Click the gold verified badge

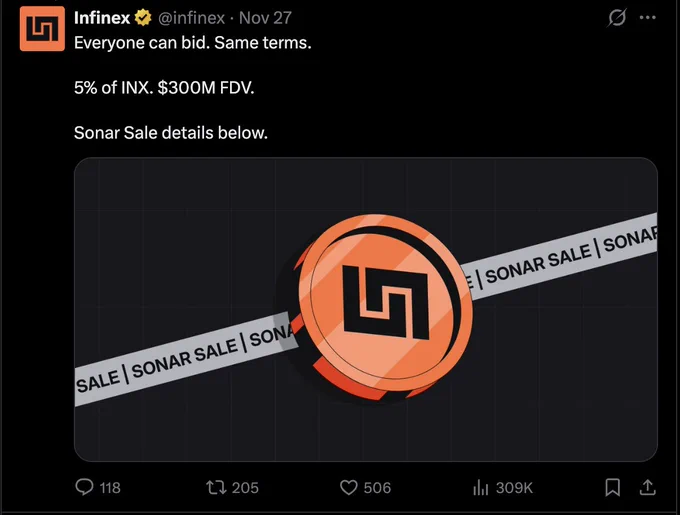[x=143, y=18]
